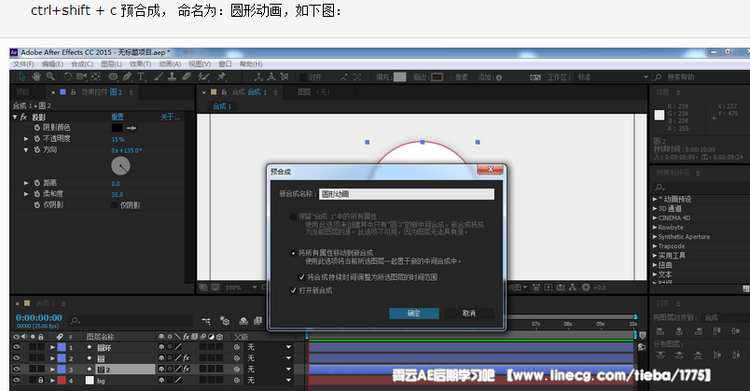Hide the bg layer with its eye icon
750x391 pixels.
(17, 380)
